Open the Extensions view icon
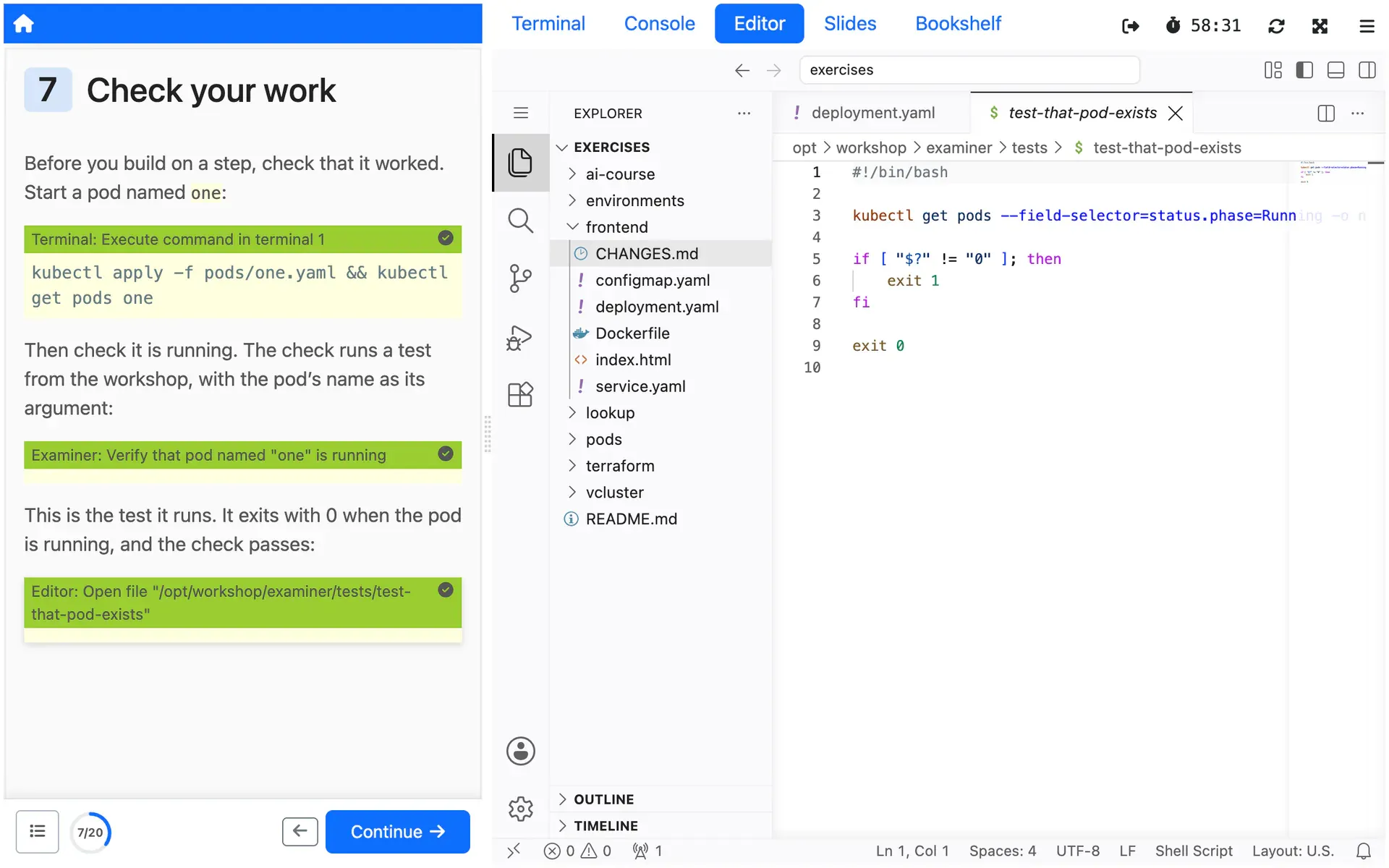The image size is (1389, 868). [x=520, y=395]
